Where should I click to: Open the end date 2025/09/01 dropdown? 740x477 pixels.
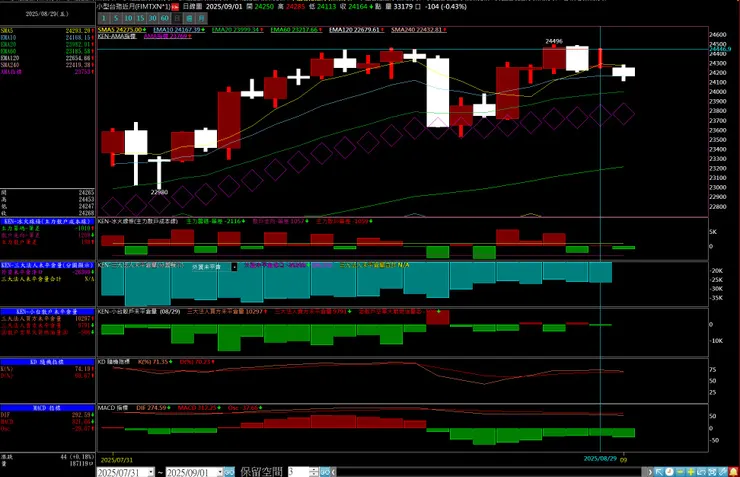pyautogui.click(x=219, y=472)
